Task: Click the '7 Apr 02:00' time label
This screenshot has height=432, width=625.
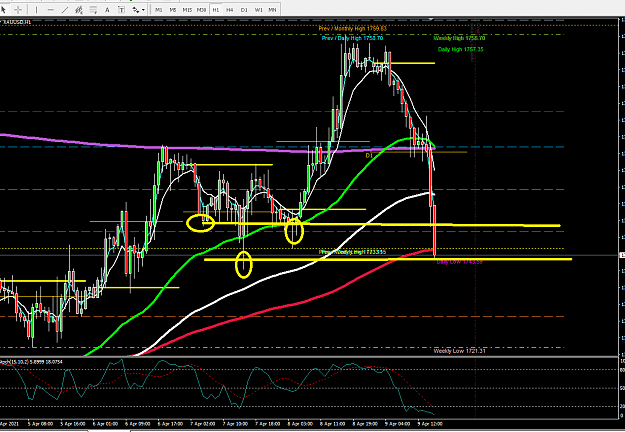Action: point(203,424)
